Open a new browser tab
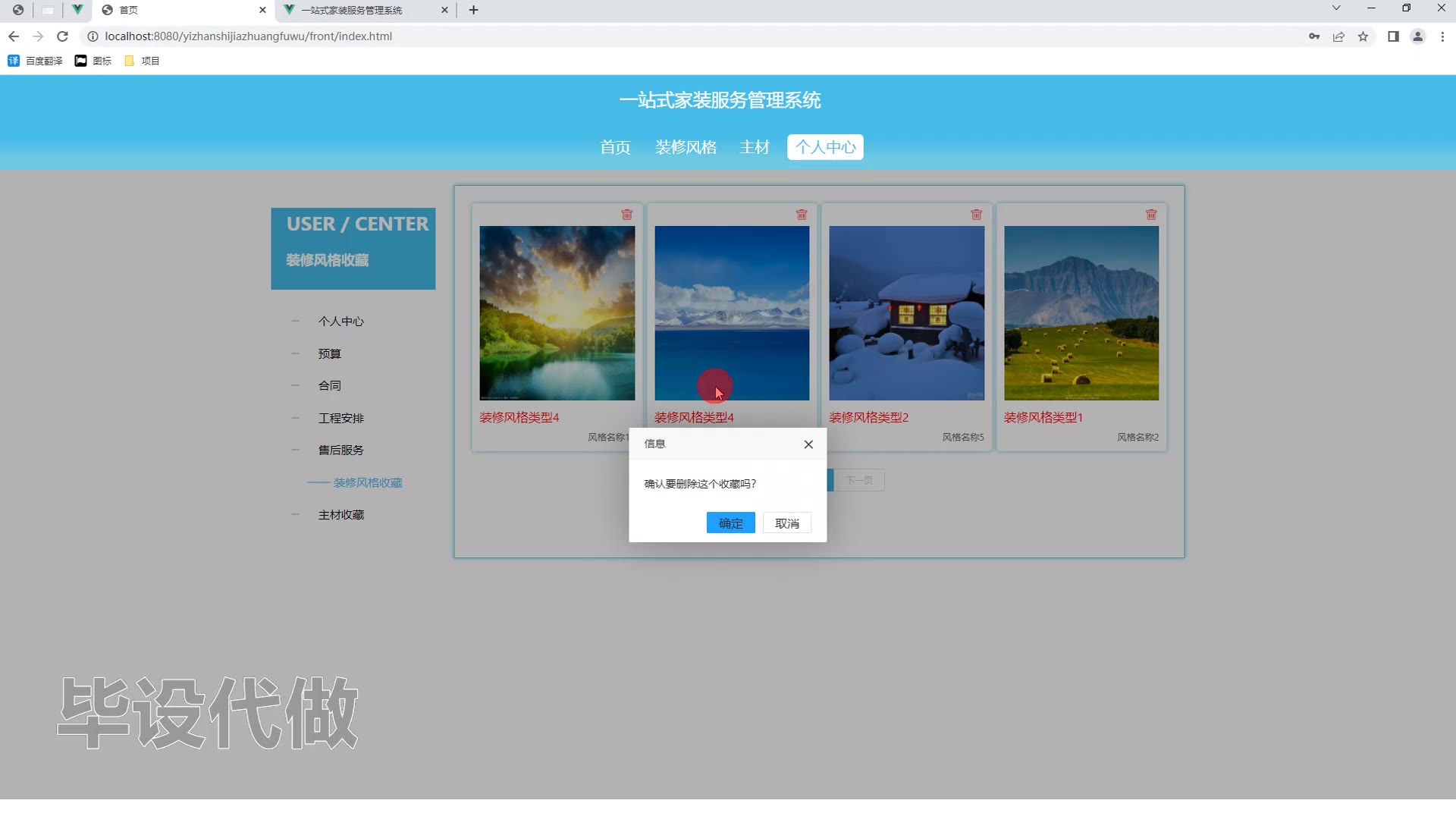Screen dimensions: 1456x813 (x=474, y=10)
